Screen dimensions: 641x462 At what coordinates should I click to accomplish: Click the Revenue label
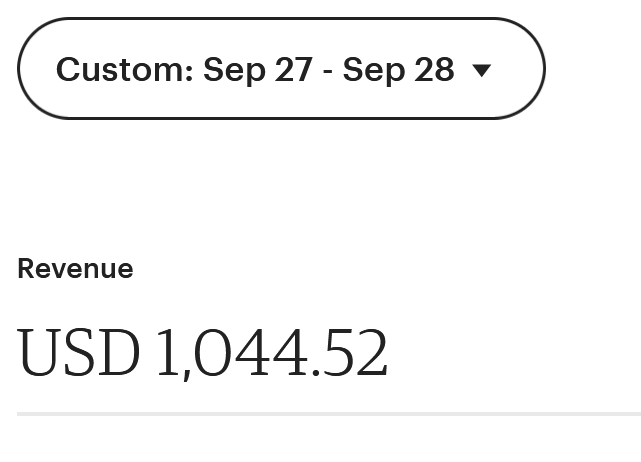pyautogui.click(x=75, y=269)
